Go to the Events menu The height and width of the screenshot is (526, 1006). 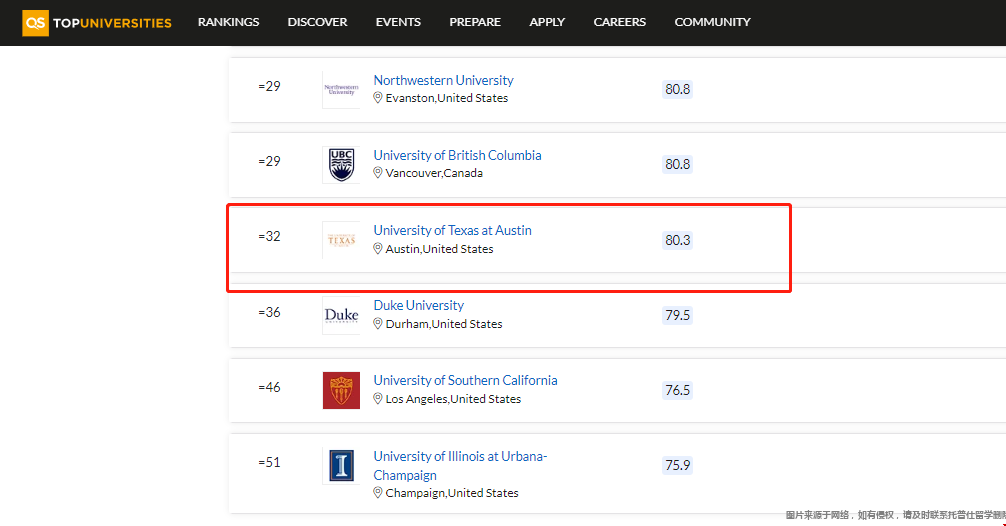(398, 22)
